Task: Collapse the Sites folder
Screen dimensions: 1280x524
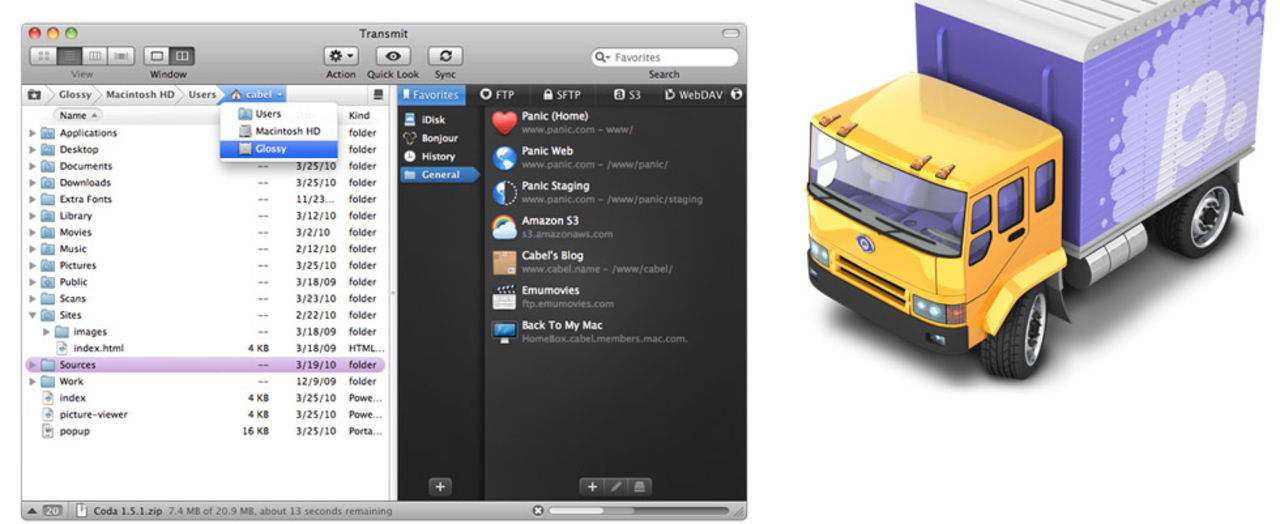Action: 32,315
